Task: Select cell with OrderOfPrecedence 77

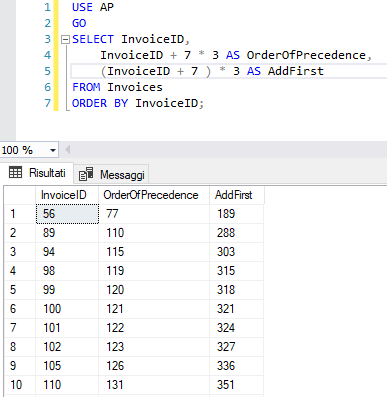Action: [x=154, y=214]
